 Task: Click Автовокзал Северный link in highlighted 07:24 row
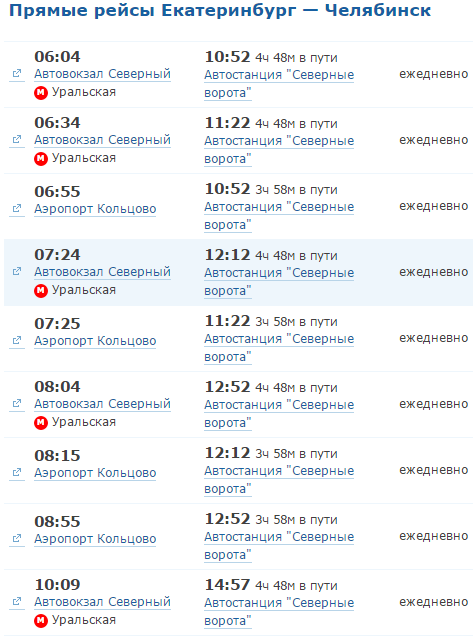102,272
